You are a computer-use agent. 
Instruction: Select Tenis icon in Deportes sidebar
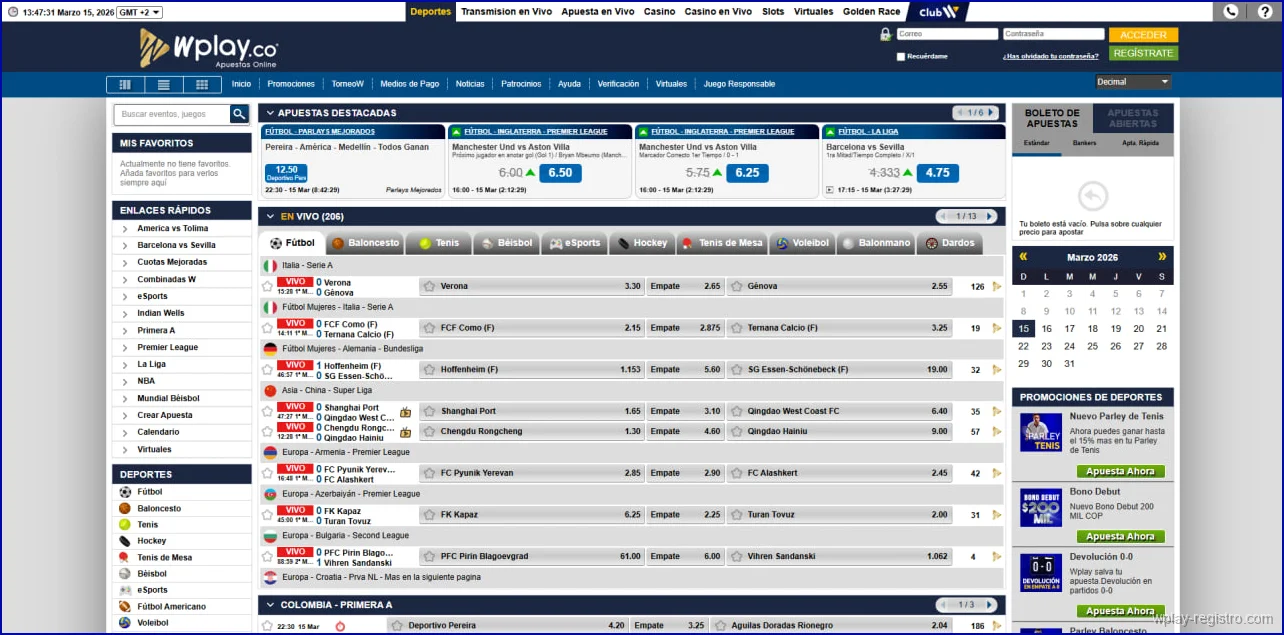point(125,524)
